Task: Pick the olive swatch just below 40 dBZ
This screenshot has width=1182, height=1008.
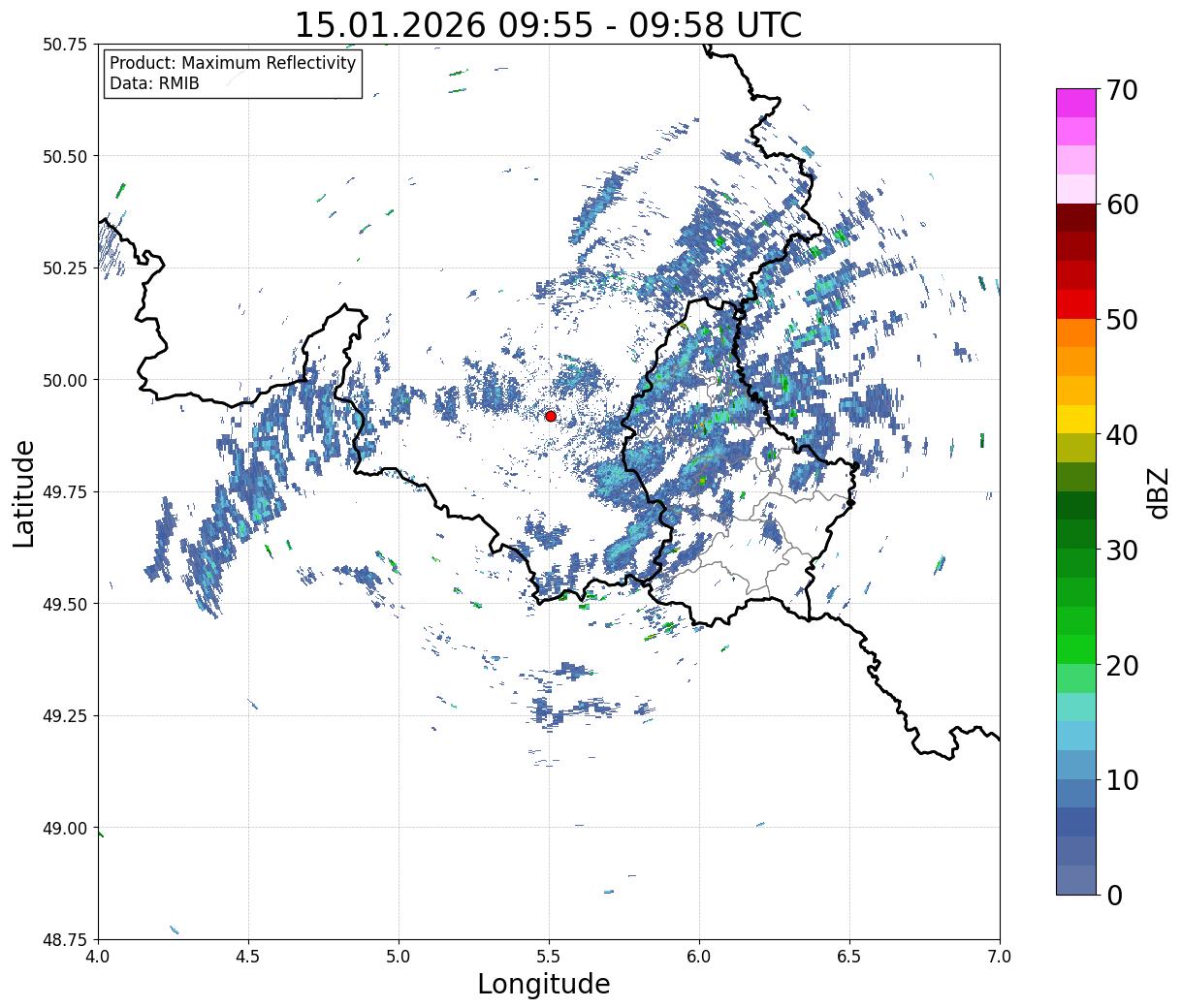Action: (1076, 448)
